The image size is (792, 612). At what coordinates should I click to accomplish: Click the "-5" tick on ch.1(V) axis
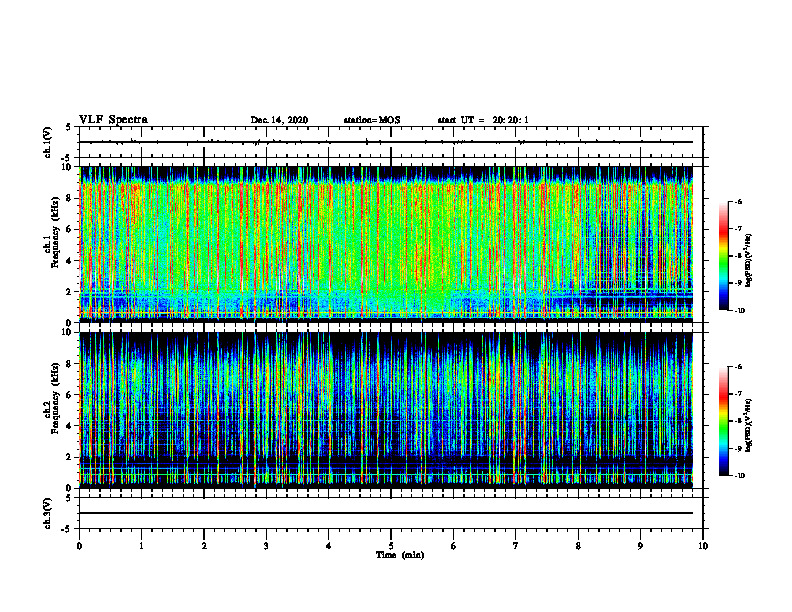click(67, 158)
